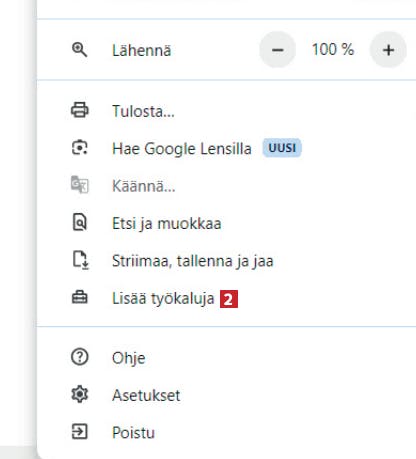Click the exit arrow icon beside Poistu

coord(80,432)
